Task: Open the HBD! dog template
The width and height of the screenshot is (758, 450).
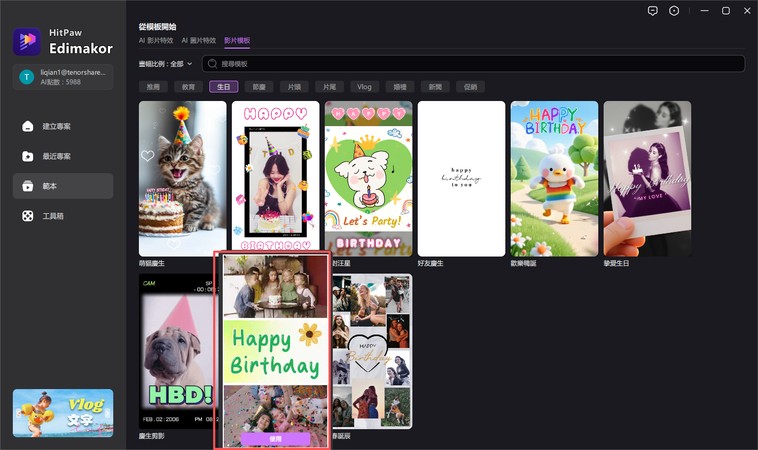Action: pos(177,351)
